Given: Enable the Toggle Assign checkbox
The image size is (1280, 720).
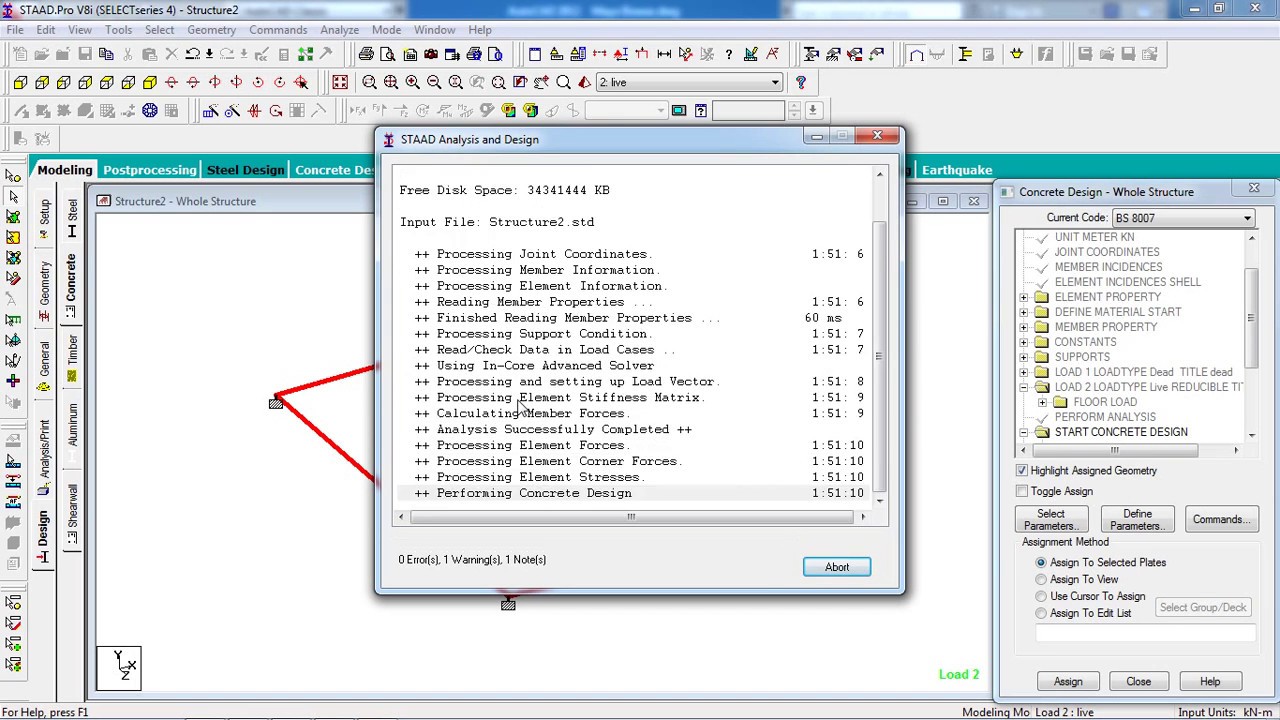Looking at the screenshot, I should [1022, 491].
